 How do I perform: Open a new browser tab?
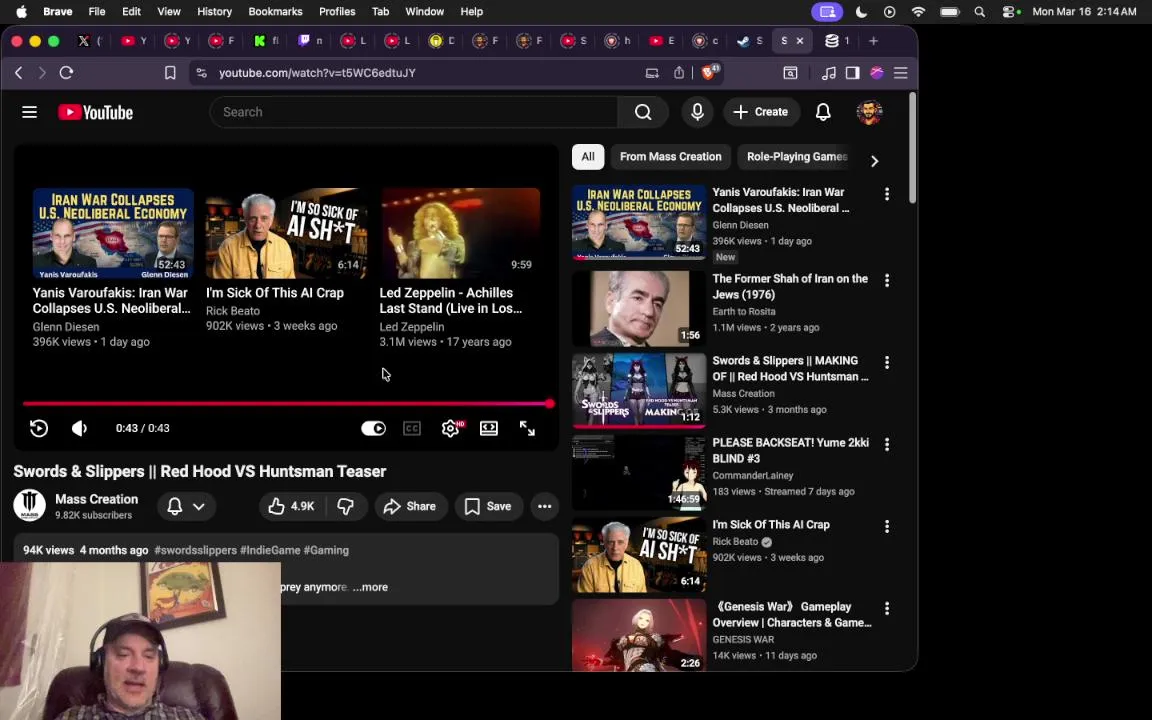pyautogui.click(x=874, y=41)
